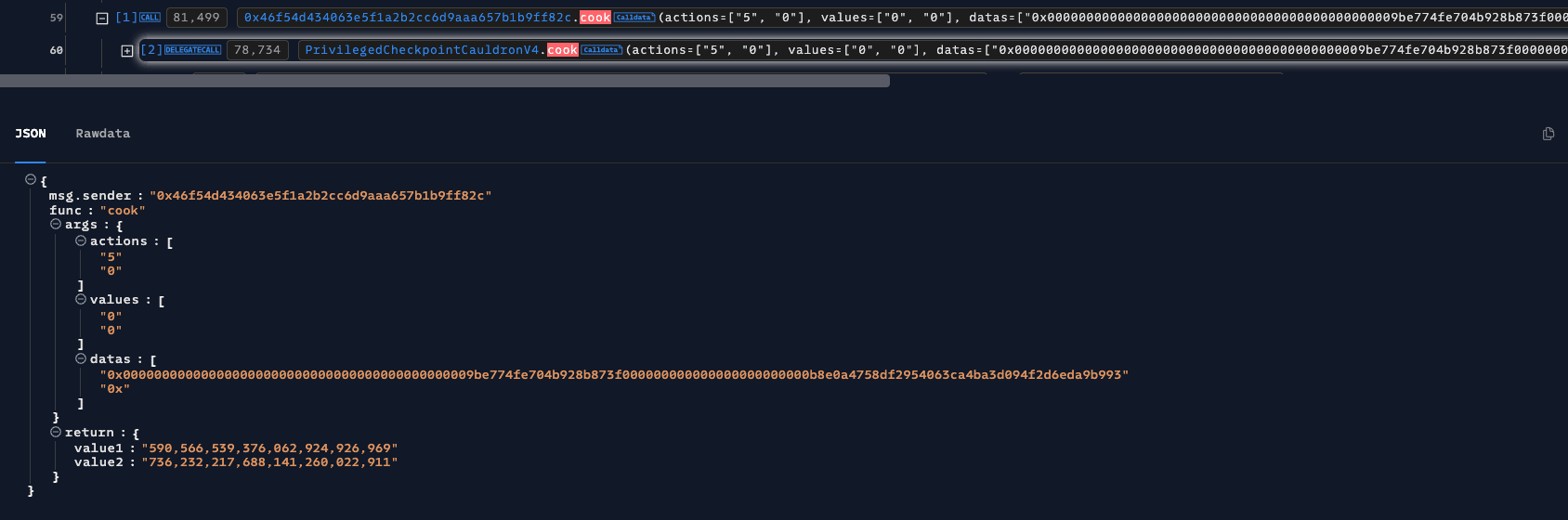Screen dimensions: 1568x520
Task: Collapse the datas array
Action: (x=81, y=358)
